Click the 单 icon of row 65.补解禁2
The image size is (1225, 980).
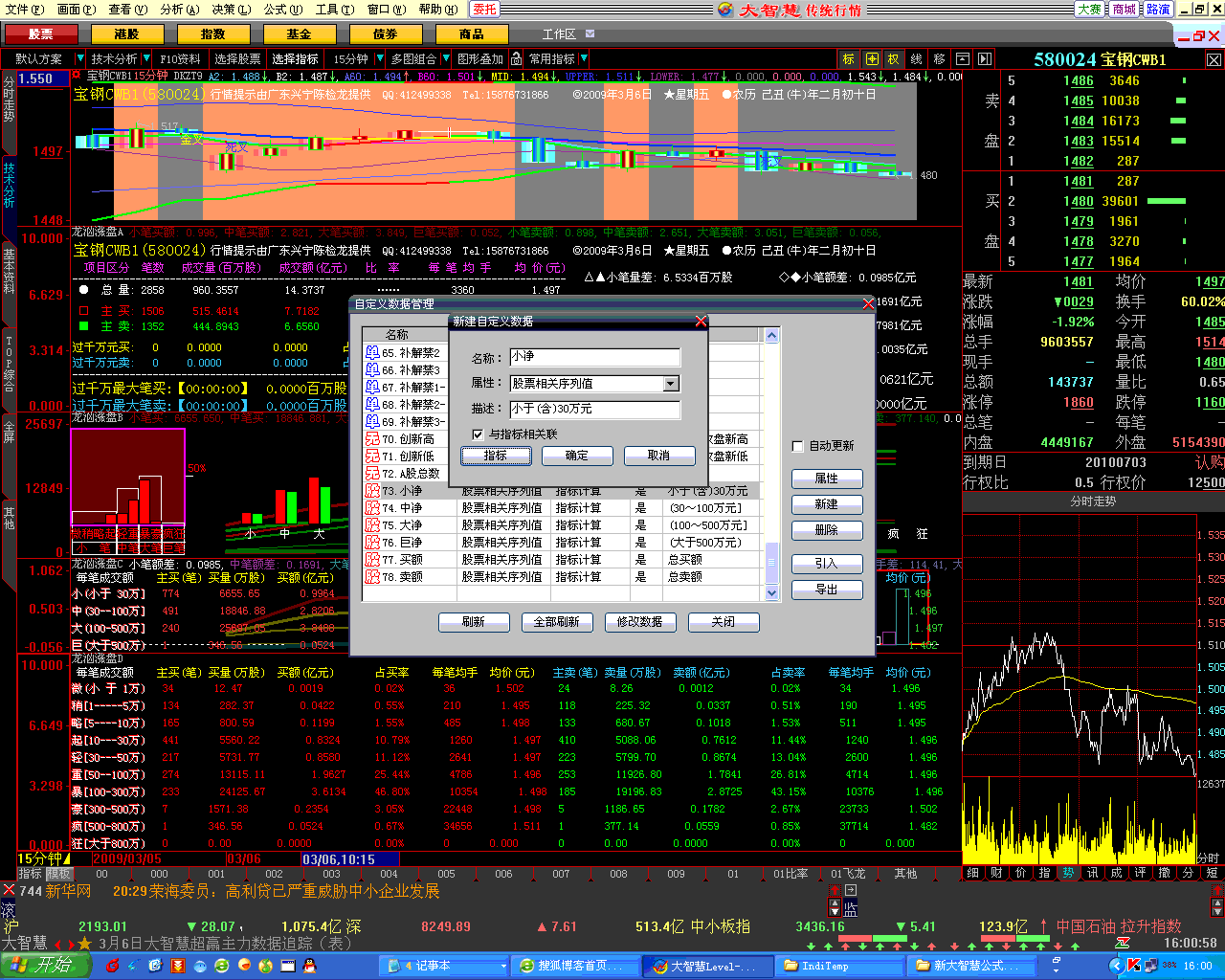372,353
